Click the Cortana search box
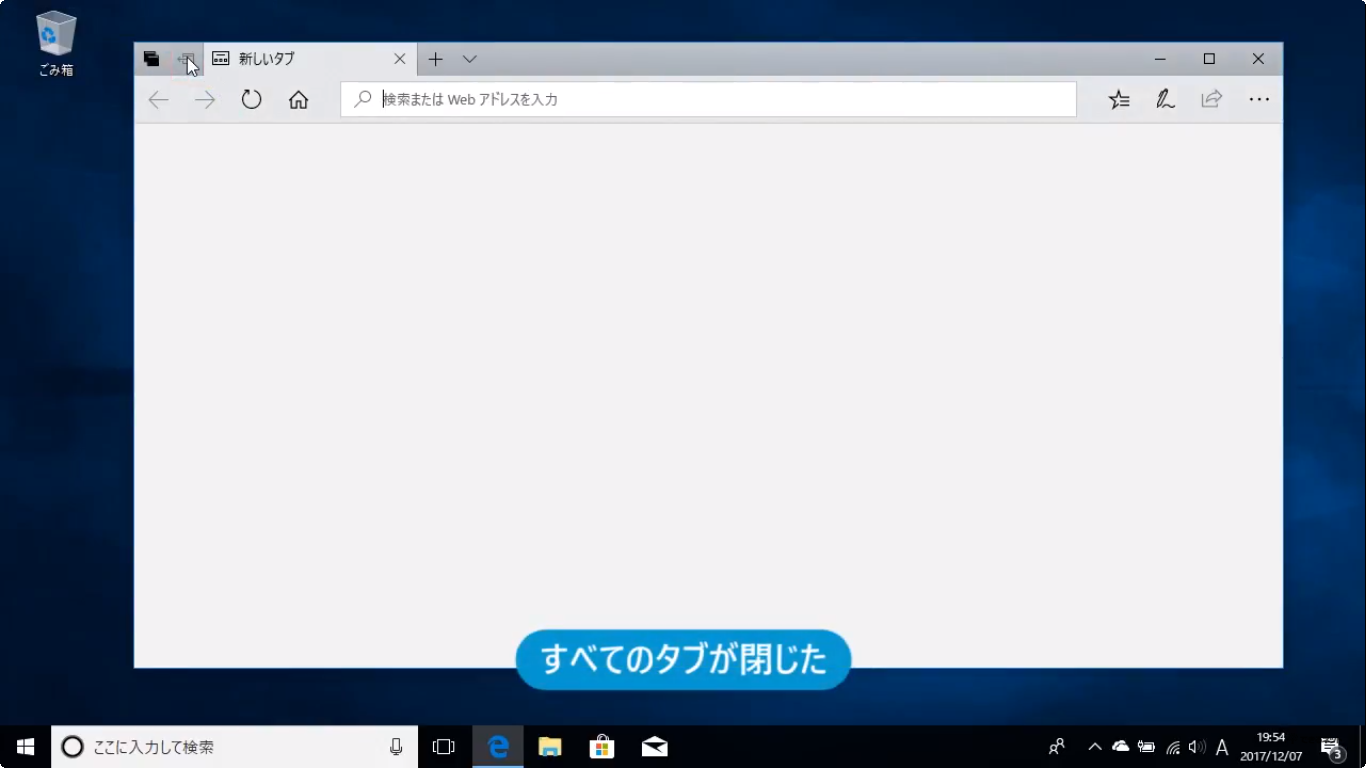1366x768 pixels. pos(234,747)
